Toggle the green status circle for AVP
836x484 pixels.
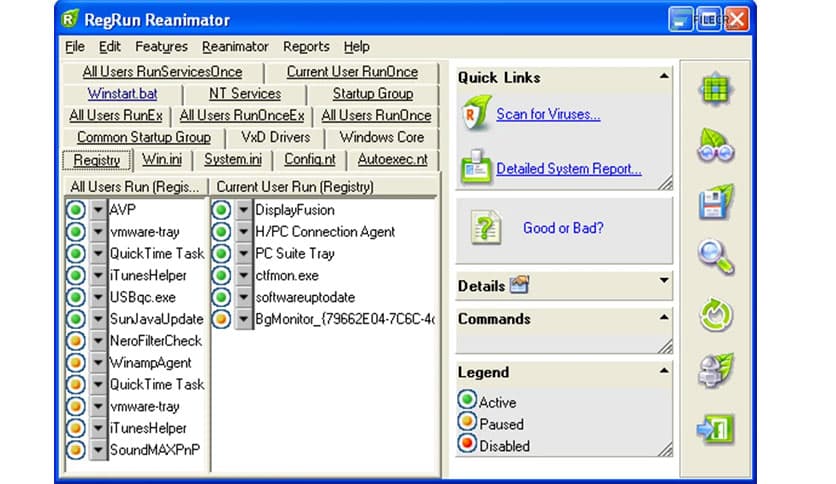[76, 209]
